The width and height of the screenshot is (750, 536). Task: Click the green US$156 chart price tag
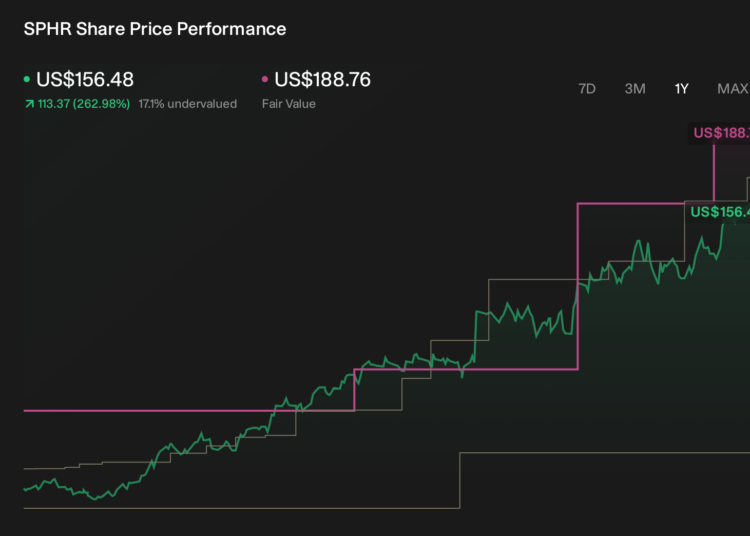717,212
